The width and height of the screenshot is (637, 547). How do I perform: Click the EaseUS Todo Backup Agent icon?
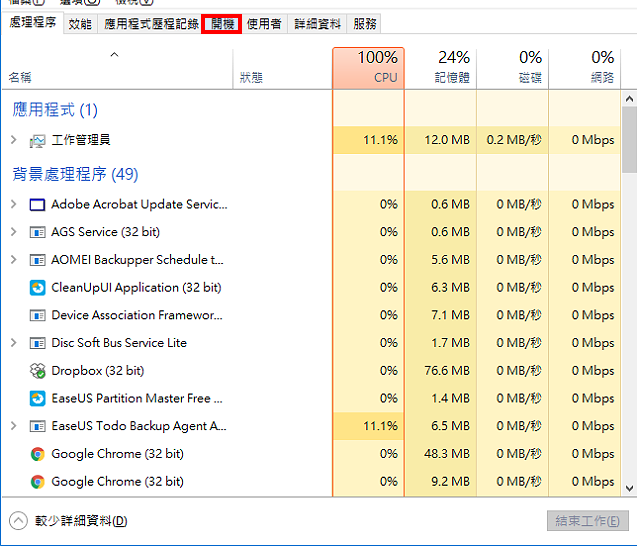click(37, 426)
